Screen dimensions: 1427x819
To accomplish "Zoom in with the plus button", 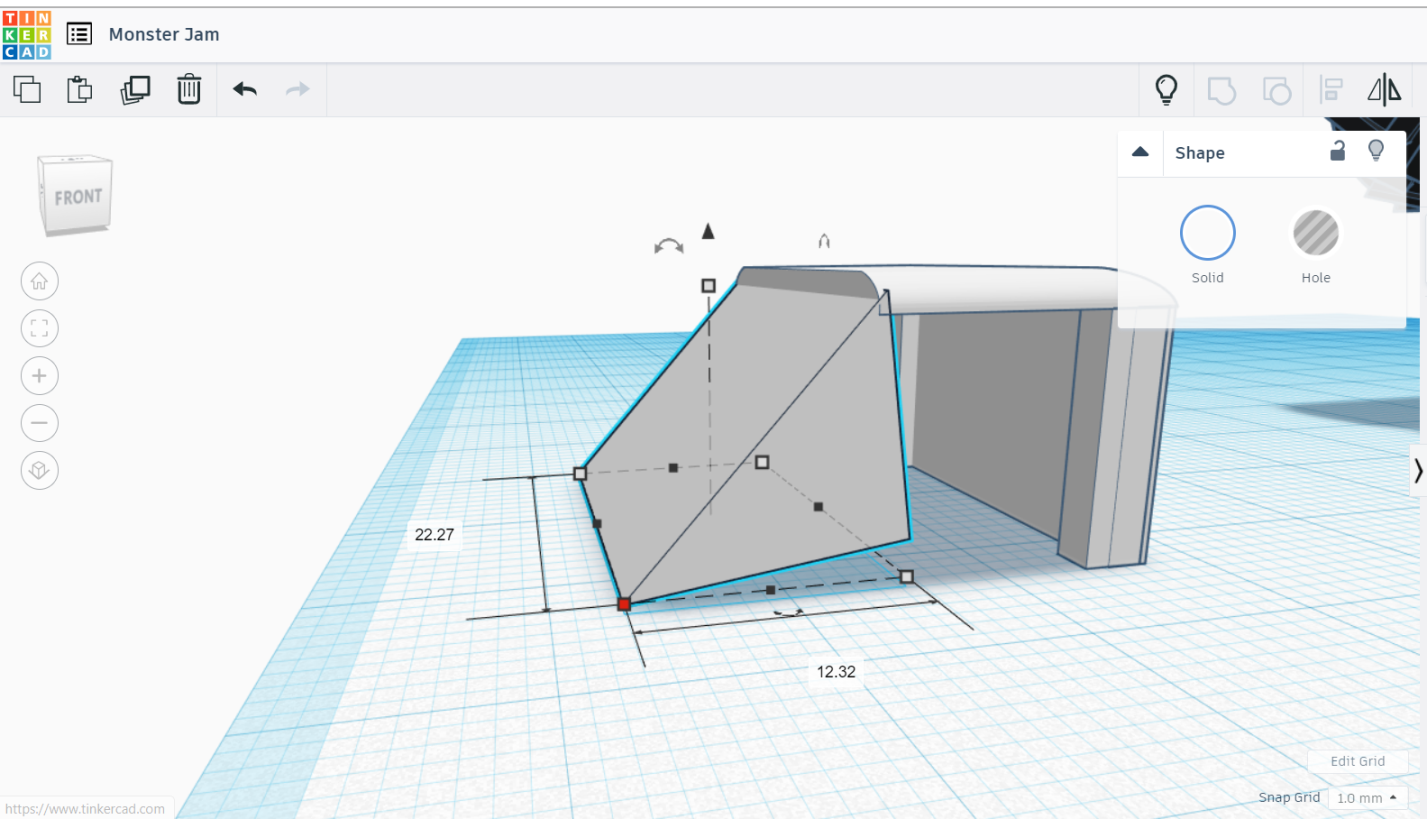I will click(x=40, y=376).
